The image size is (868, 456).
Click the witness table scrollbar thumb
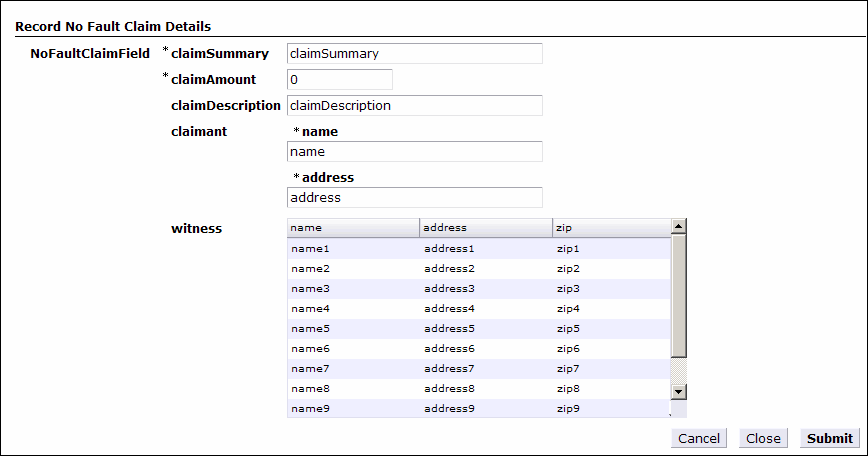tap(679, 296)
